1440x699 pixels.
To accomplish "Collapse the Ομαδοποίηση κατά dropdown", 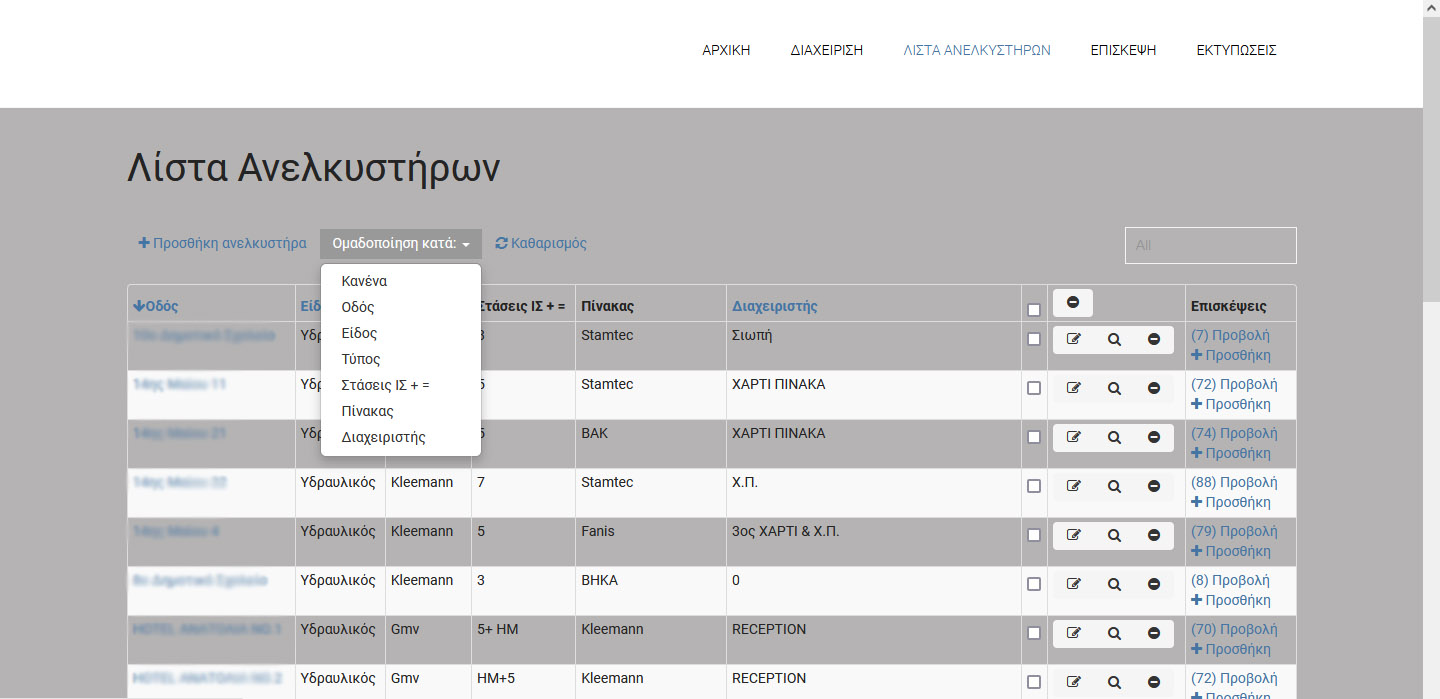I will 400,243.
